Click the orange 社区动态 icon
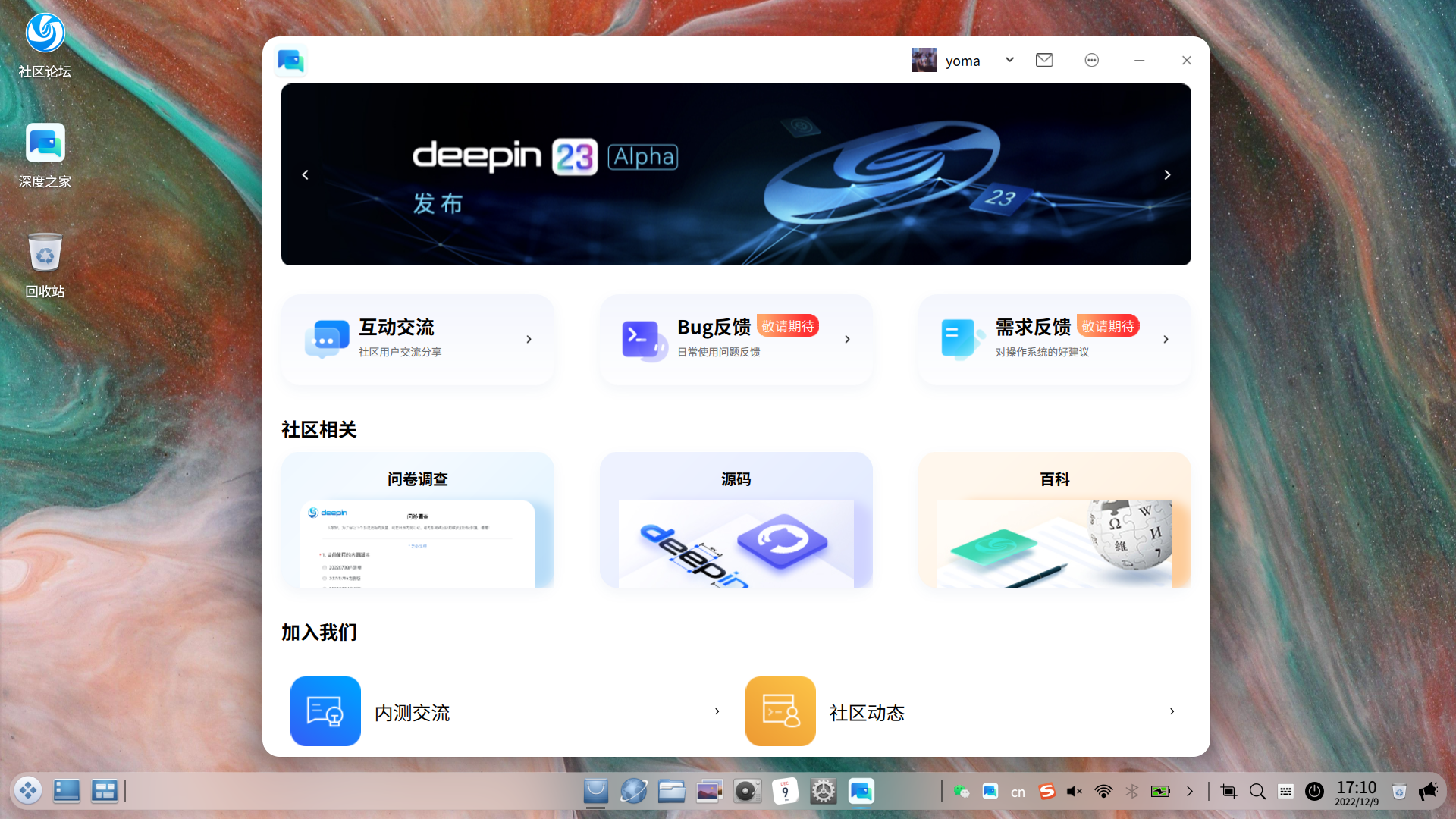 point(780,711)
